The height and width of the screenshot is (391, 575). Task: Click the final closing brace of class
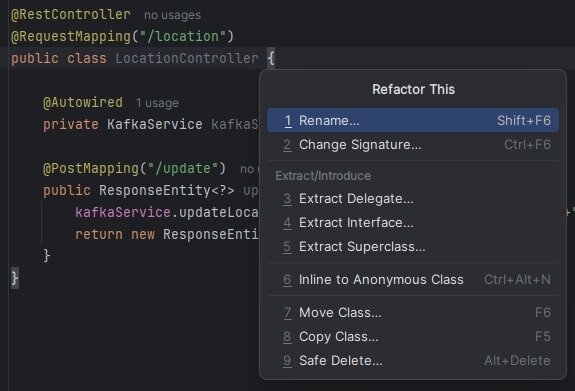tap(15, 278)
